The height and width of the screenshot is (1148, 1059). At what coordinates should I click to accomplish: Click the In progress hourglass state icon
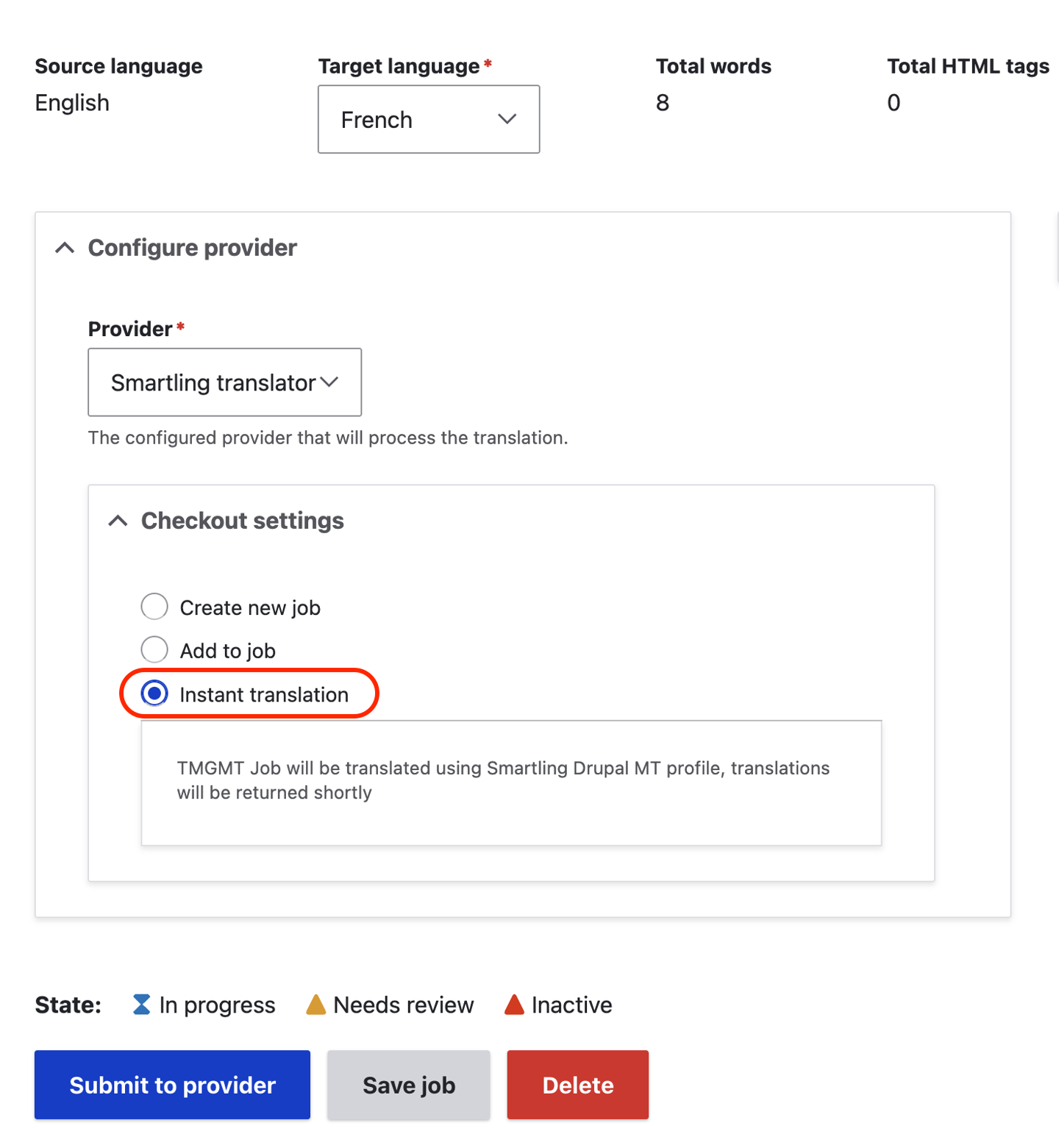coord(142,1004)
